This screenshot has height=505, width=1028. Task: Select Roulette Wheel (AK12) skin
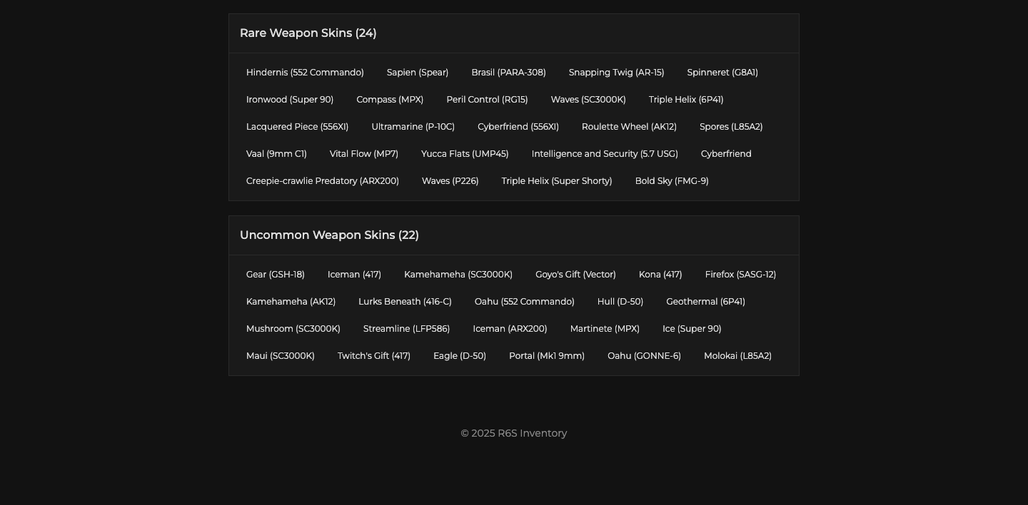tap(629, 127)
